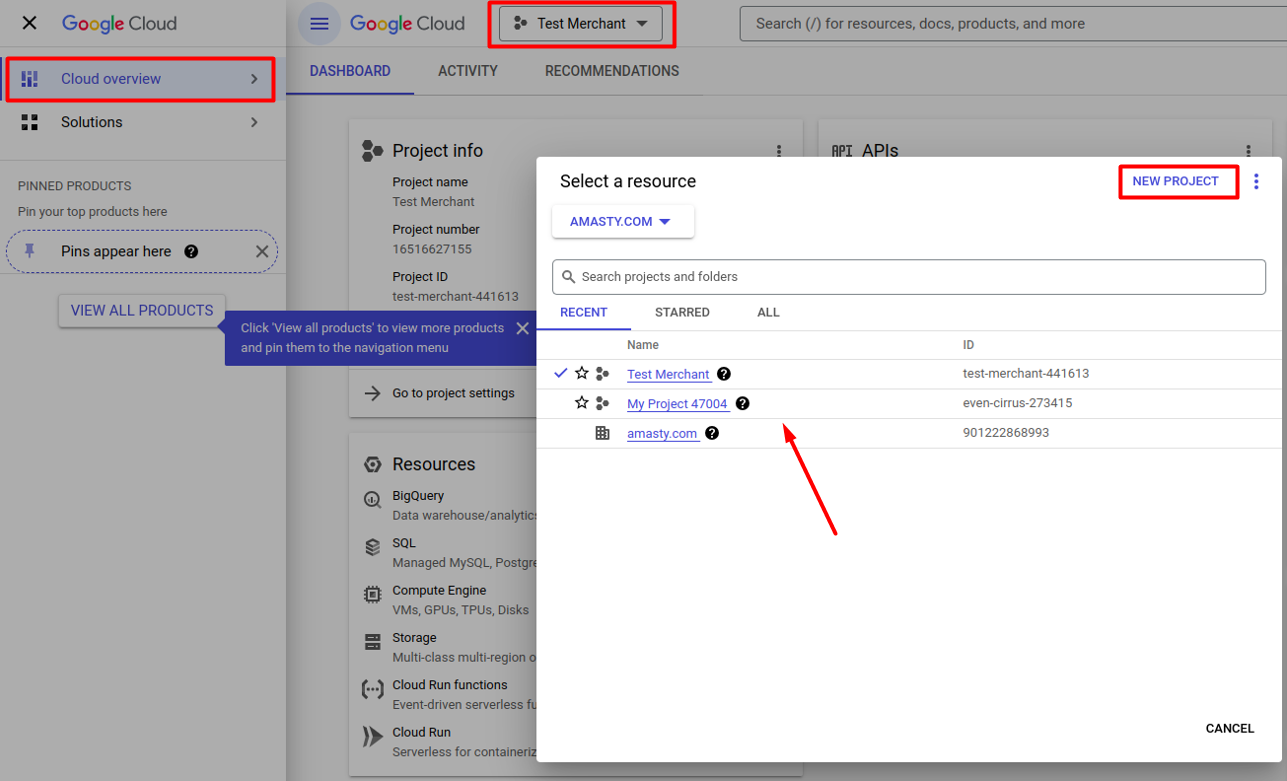The width and height of the screenshot is (1287, 781).
Task: Click the Cloud Run functions resource icon
Action: click(372, 689)
